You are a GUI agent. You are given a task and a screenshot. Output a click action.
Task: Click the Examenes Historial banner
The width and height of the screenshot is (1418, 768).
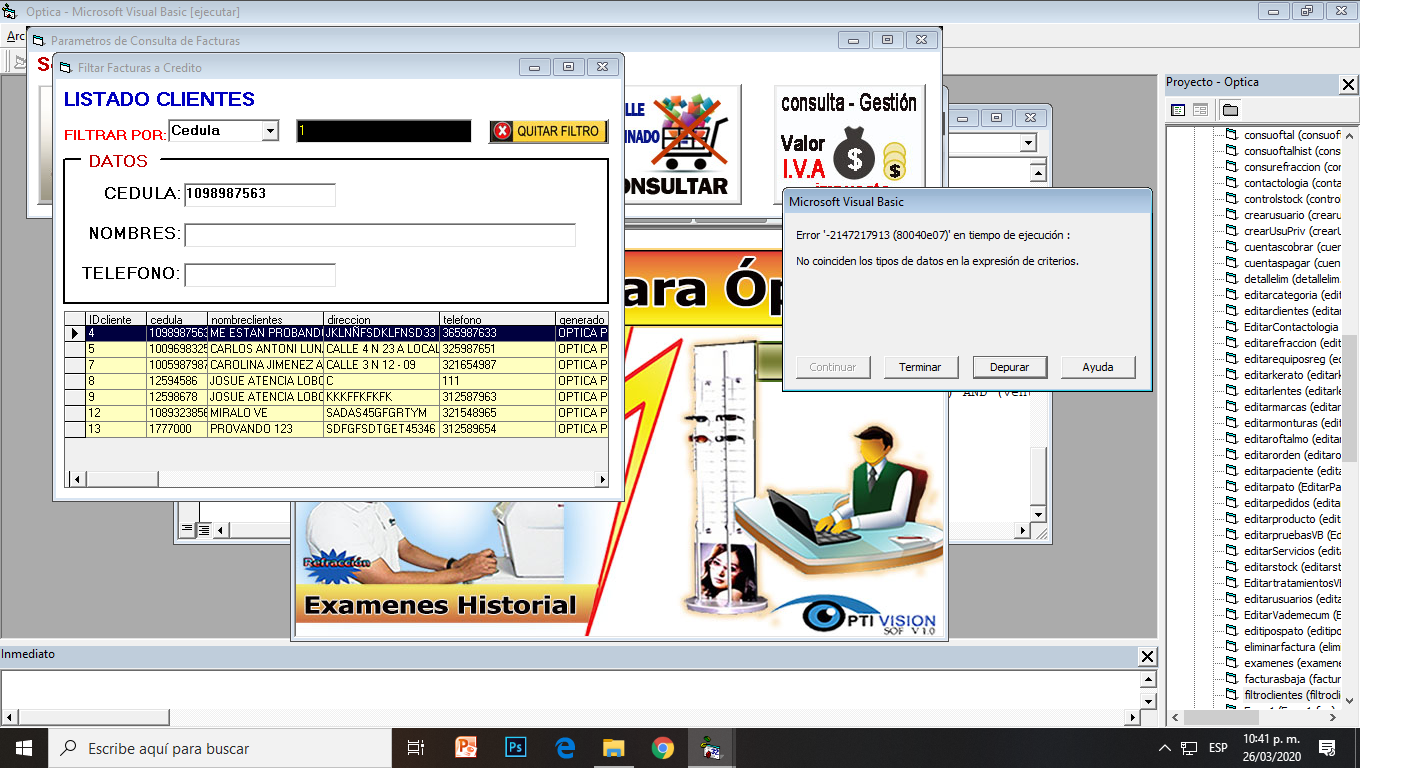pyautogui.click(x=440, y=605)
